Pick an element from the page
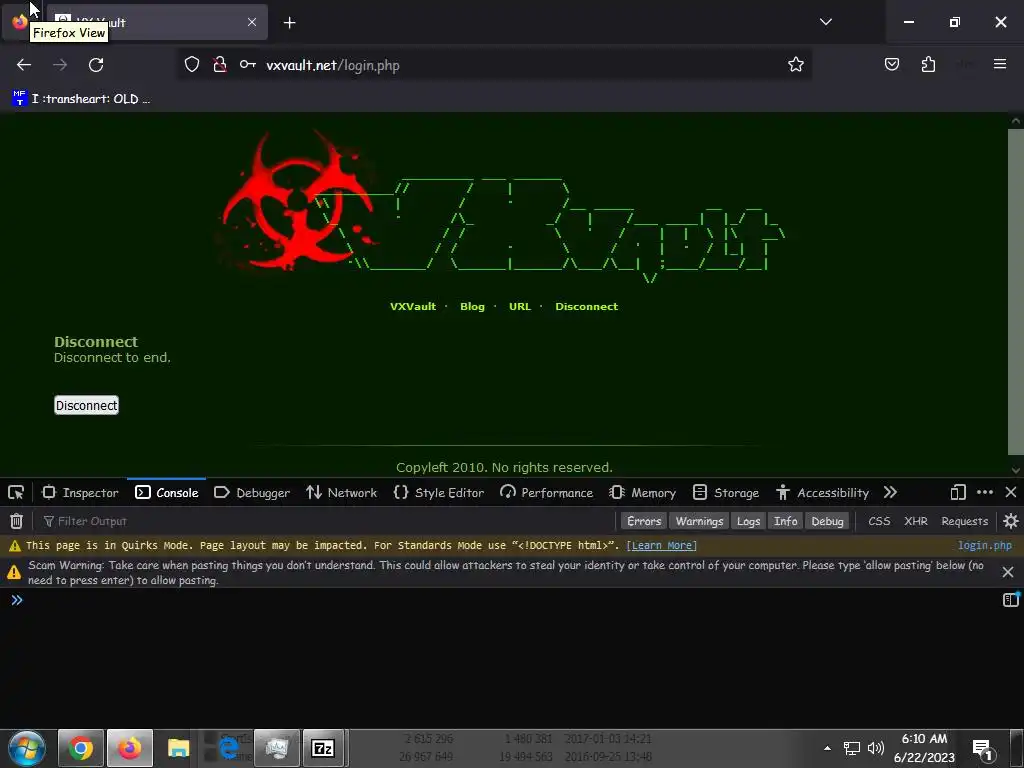The image size is (1024, 768). coord(16,492)
